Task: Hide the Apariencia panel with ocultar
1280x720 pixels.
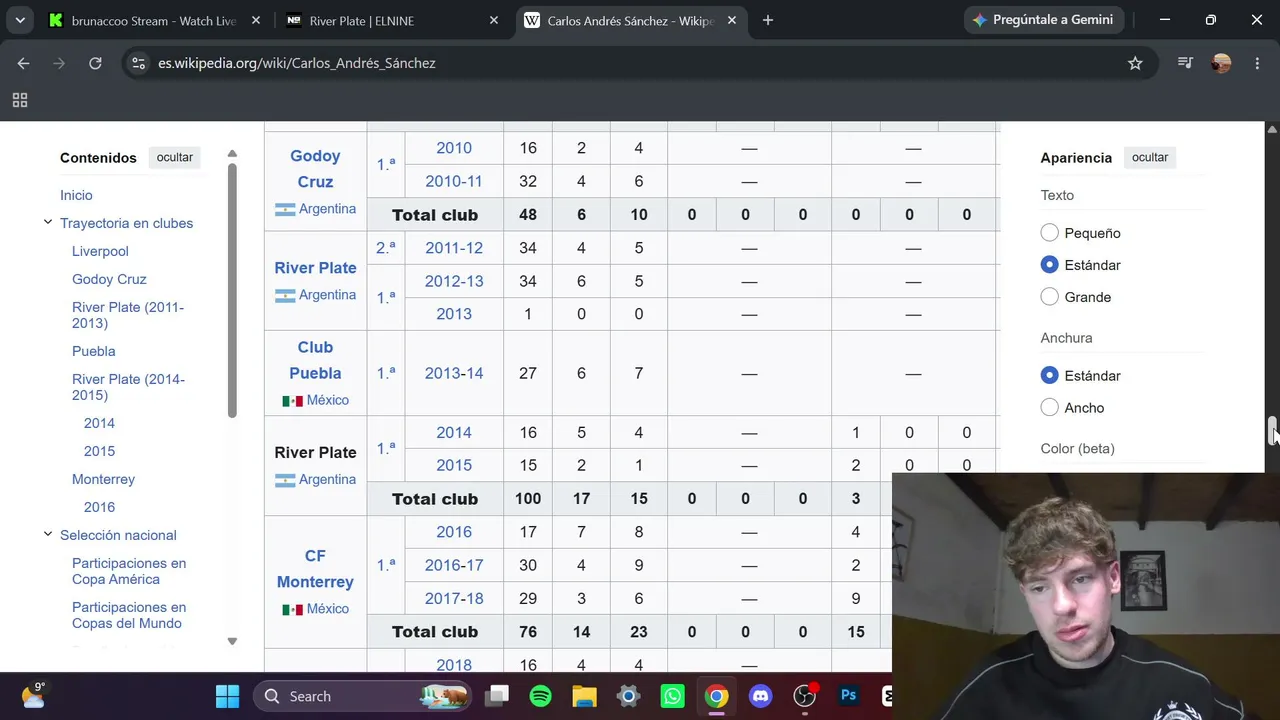Action: (1150, 157)
